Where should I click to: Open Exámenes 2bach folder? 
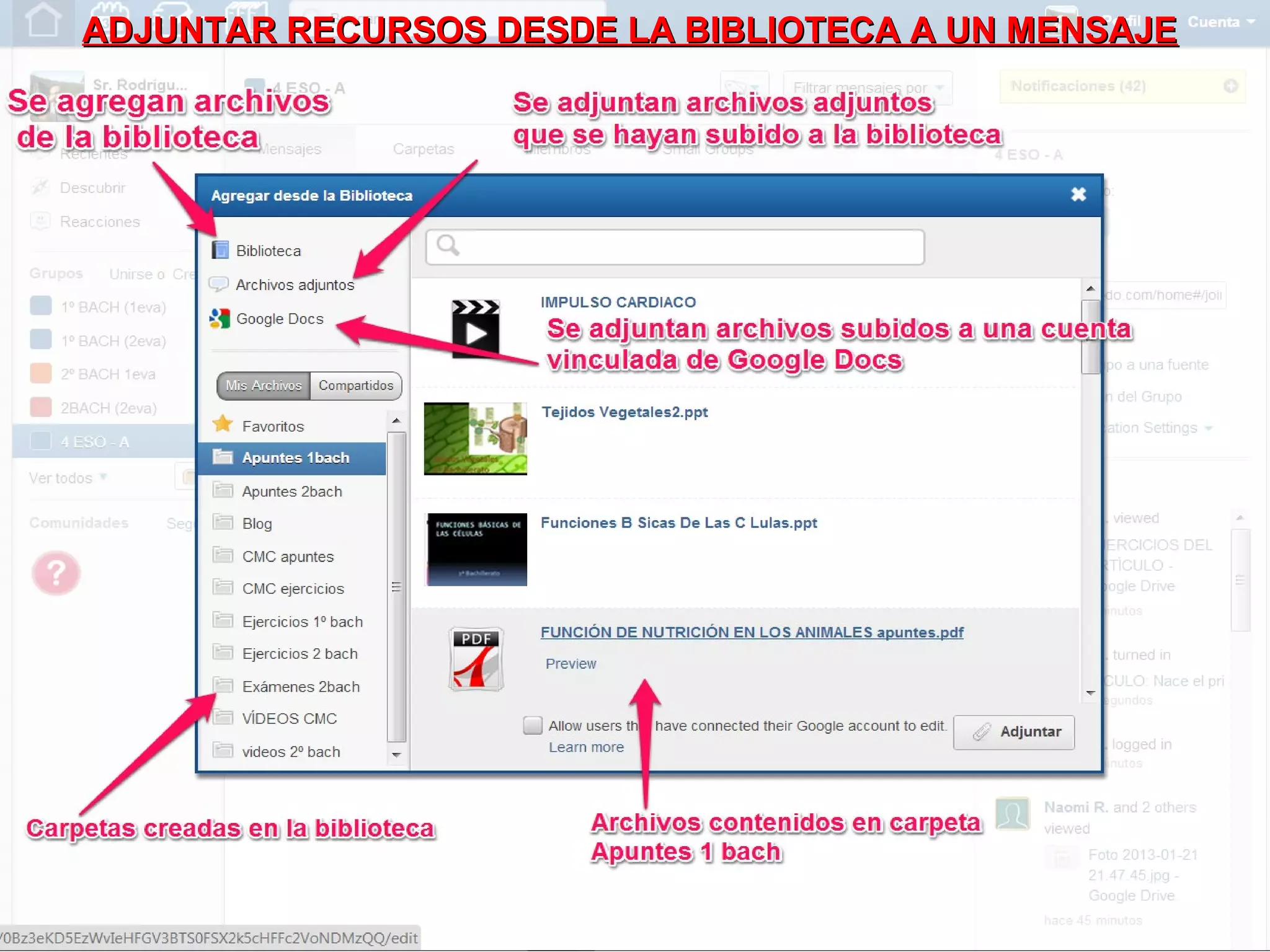[286, 686]
